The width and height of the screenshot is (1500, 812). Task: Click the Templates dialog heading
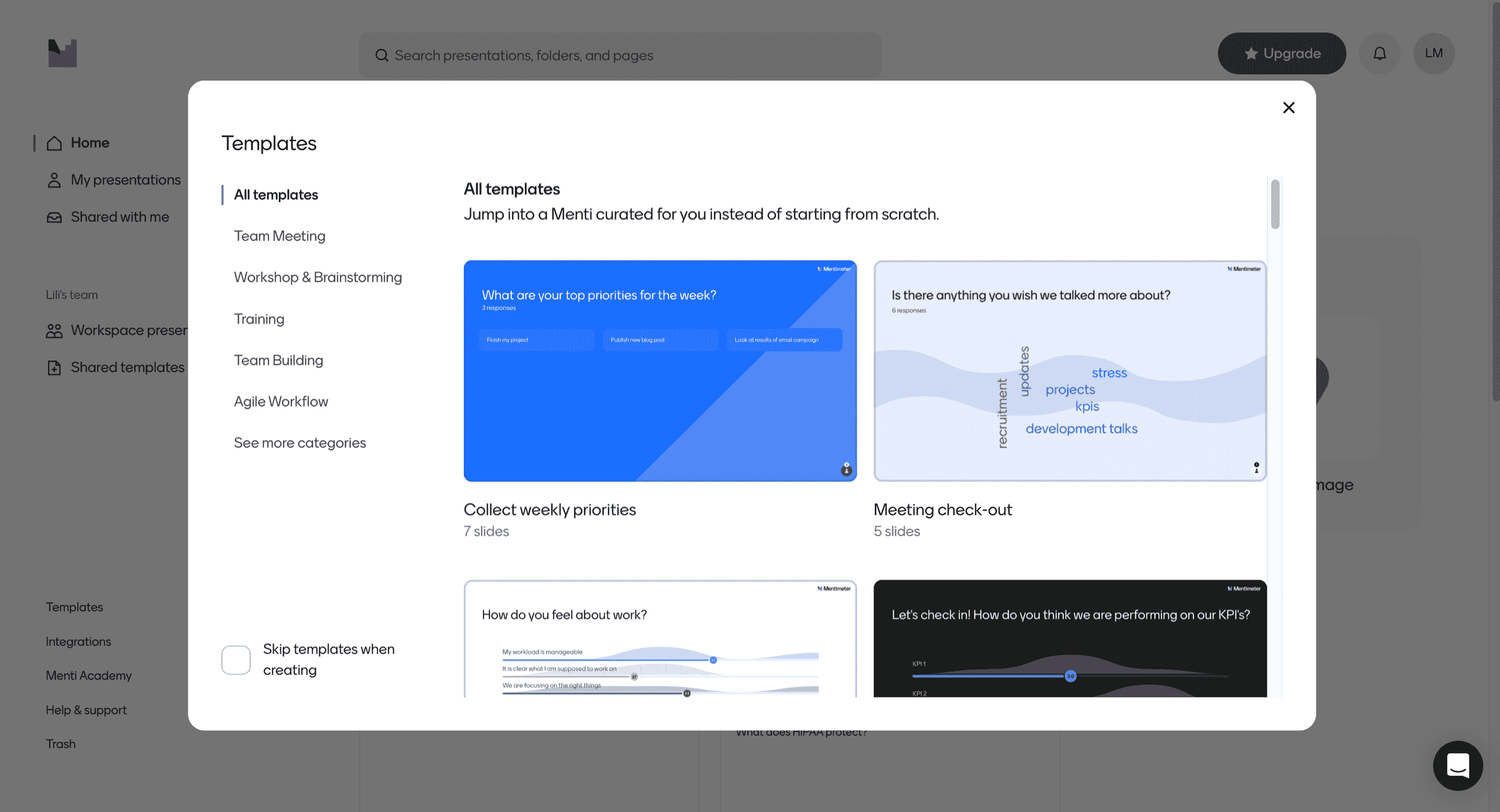tap(269, 143)
